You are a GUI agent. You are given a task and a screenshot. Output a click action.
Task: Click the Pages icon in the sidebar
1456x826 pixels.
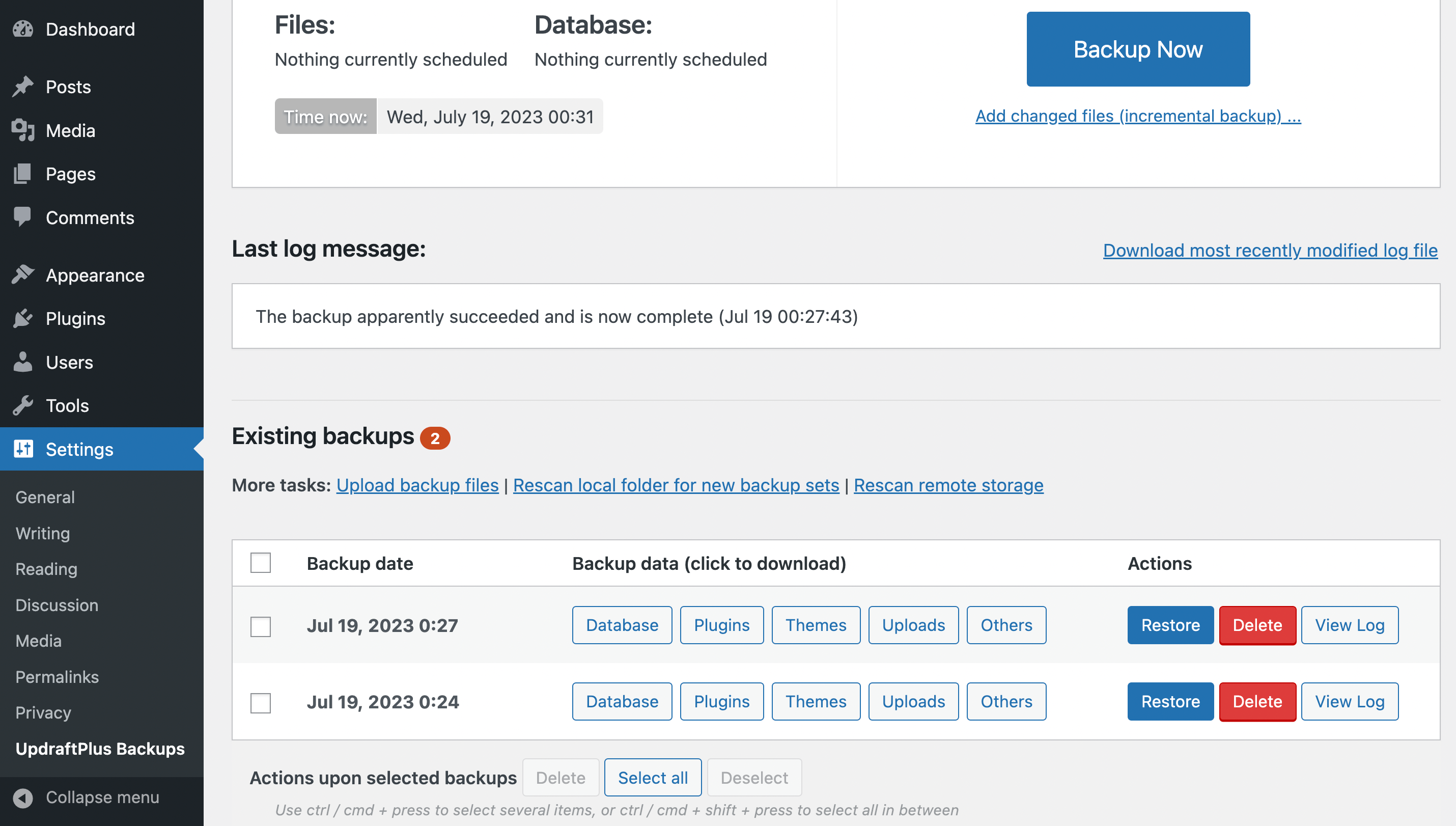[23, 174]
